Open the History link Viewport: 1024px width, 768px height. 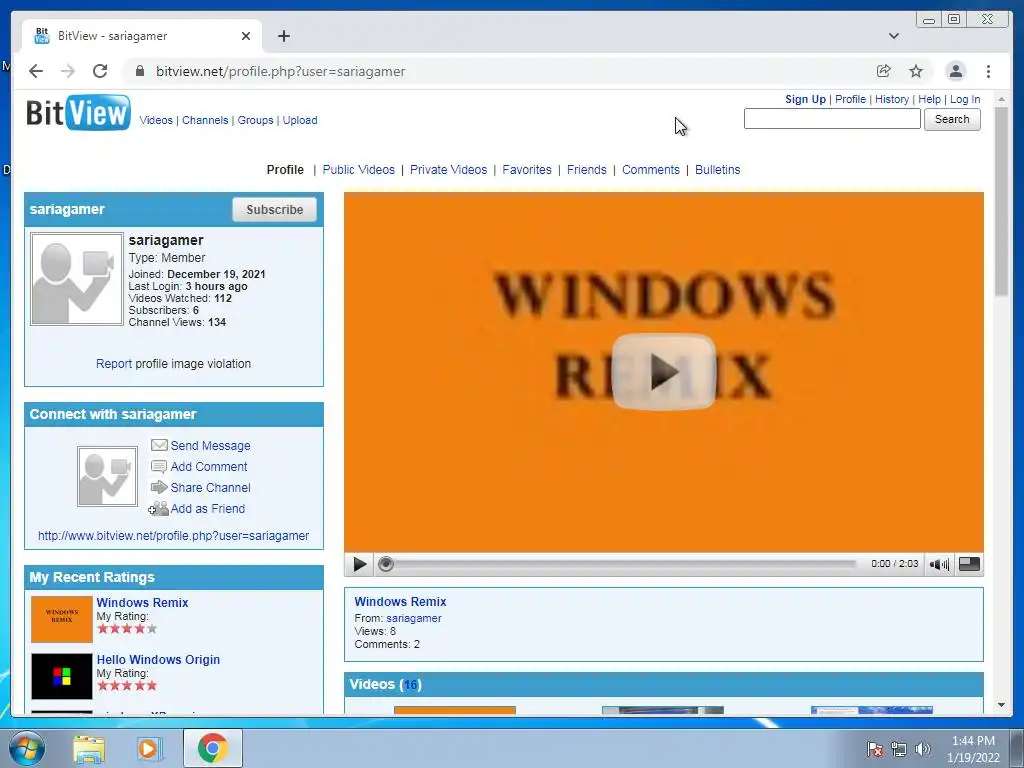coord(892,99)
